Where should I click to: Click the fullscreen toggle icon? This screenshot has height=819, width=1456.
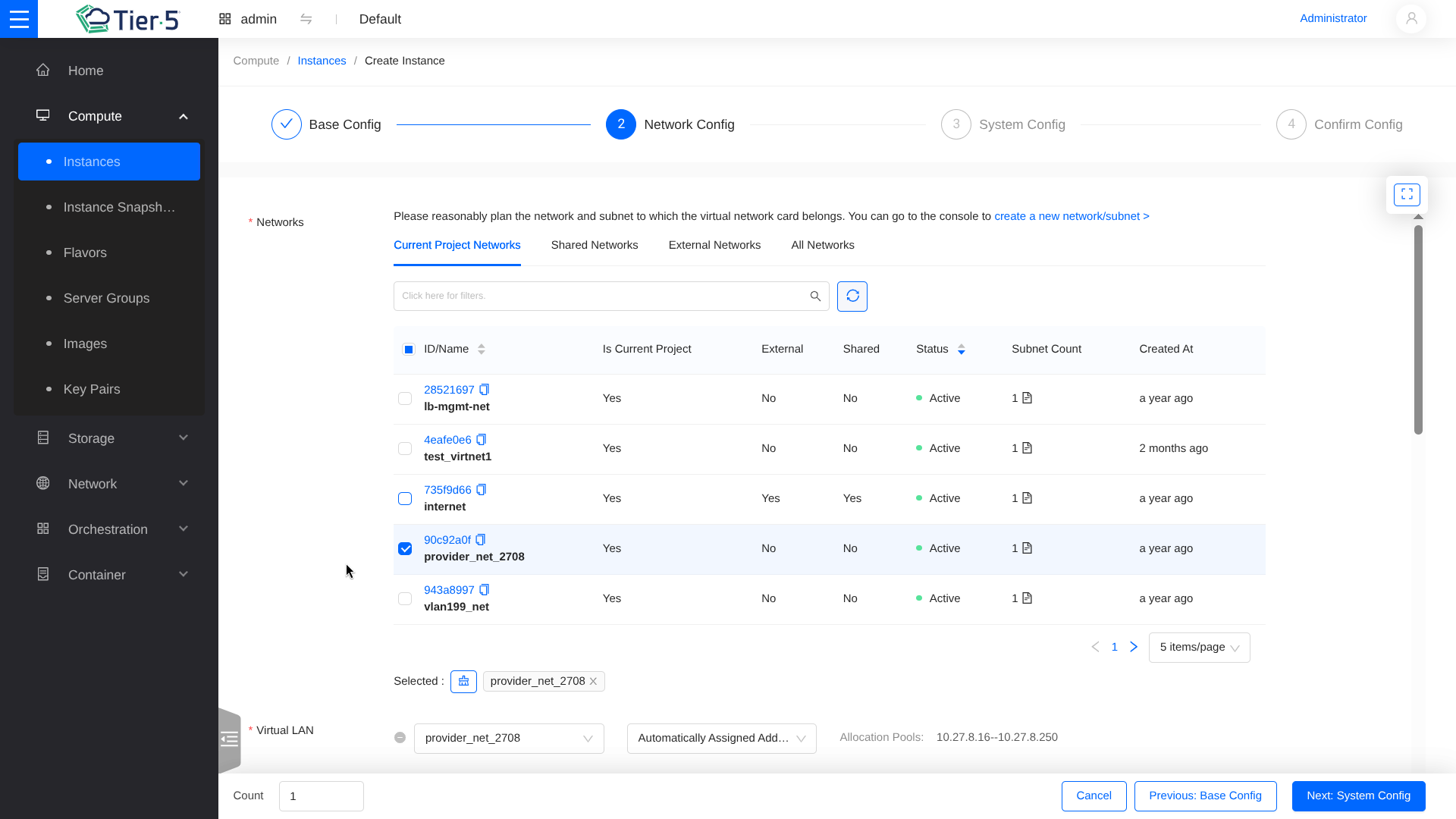point(1407,195)
